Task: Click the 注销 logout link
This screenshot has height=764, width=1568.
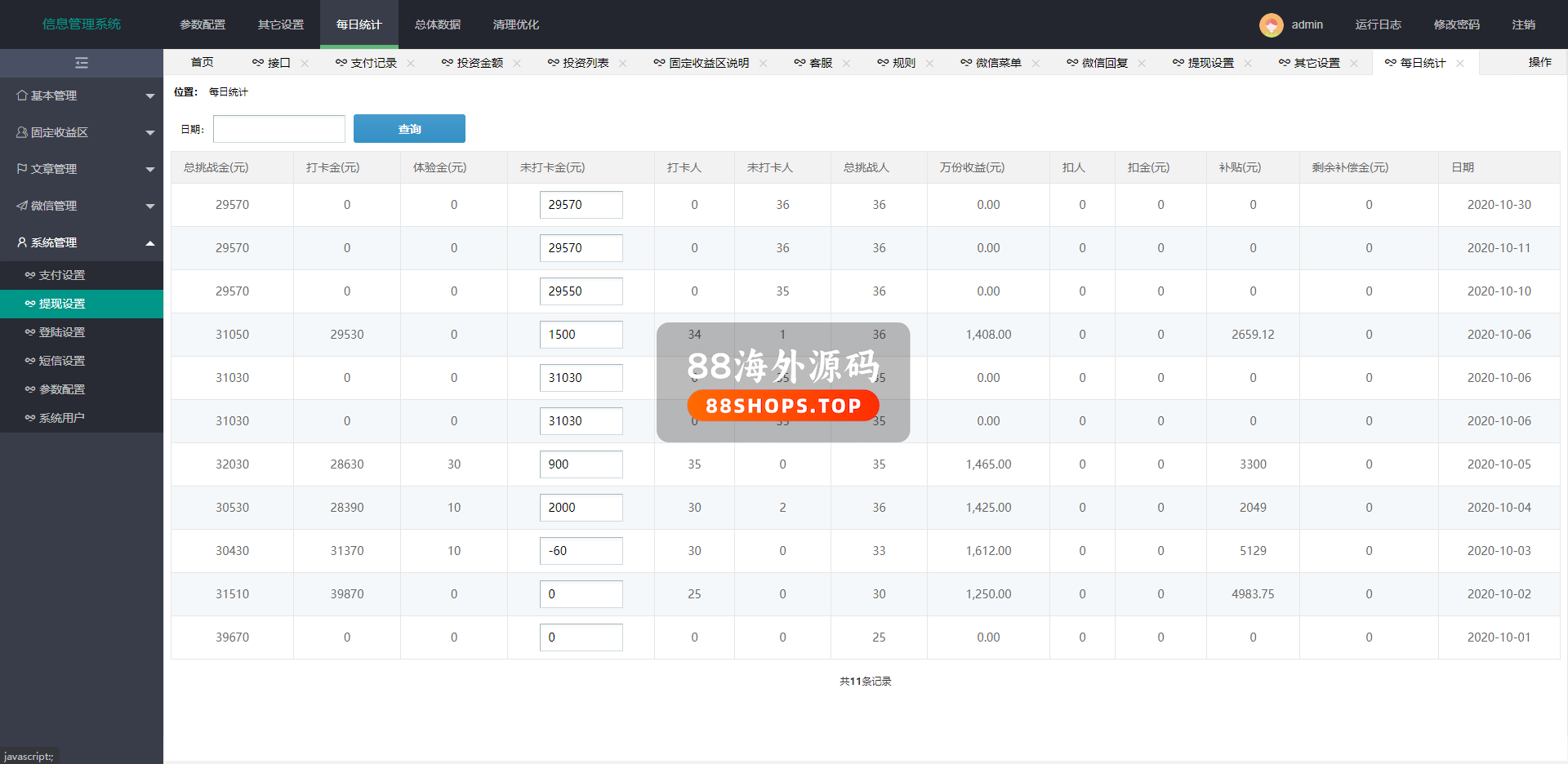Action: coord(1523,24)
